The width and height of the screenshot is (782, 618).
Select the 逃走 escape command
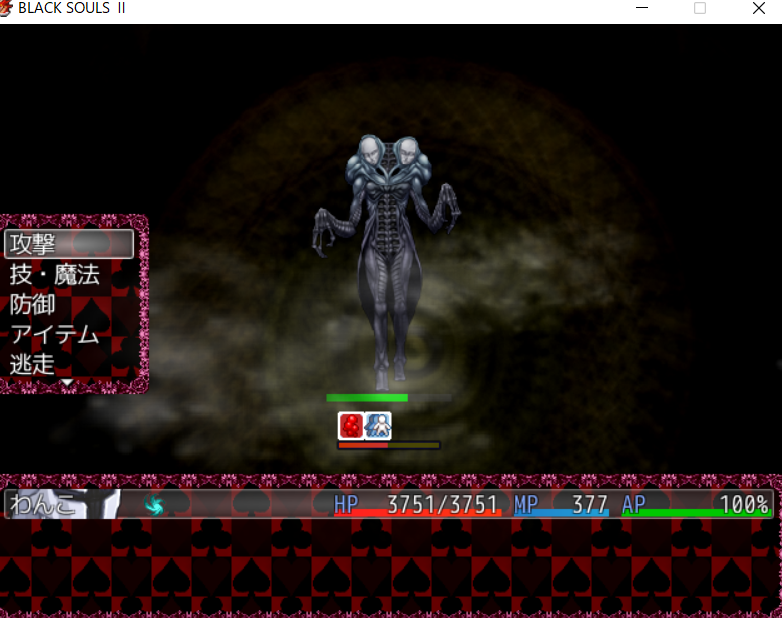[32, 364]
